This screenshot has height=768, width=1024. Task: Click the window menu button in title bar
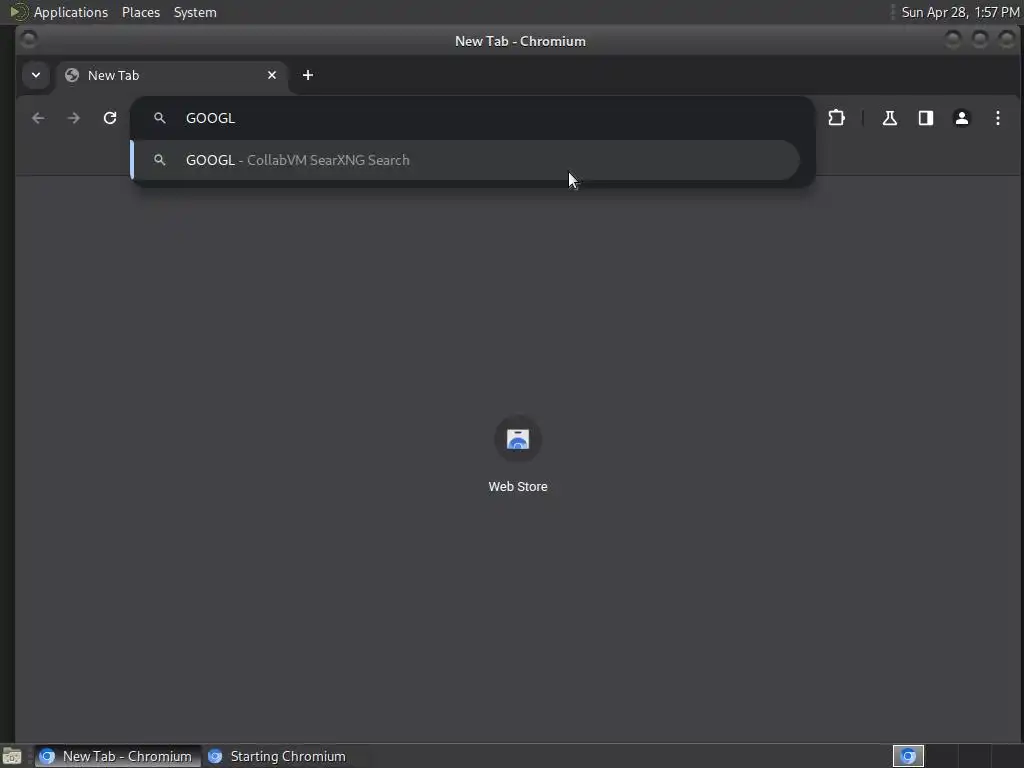[x=28, y=40]
